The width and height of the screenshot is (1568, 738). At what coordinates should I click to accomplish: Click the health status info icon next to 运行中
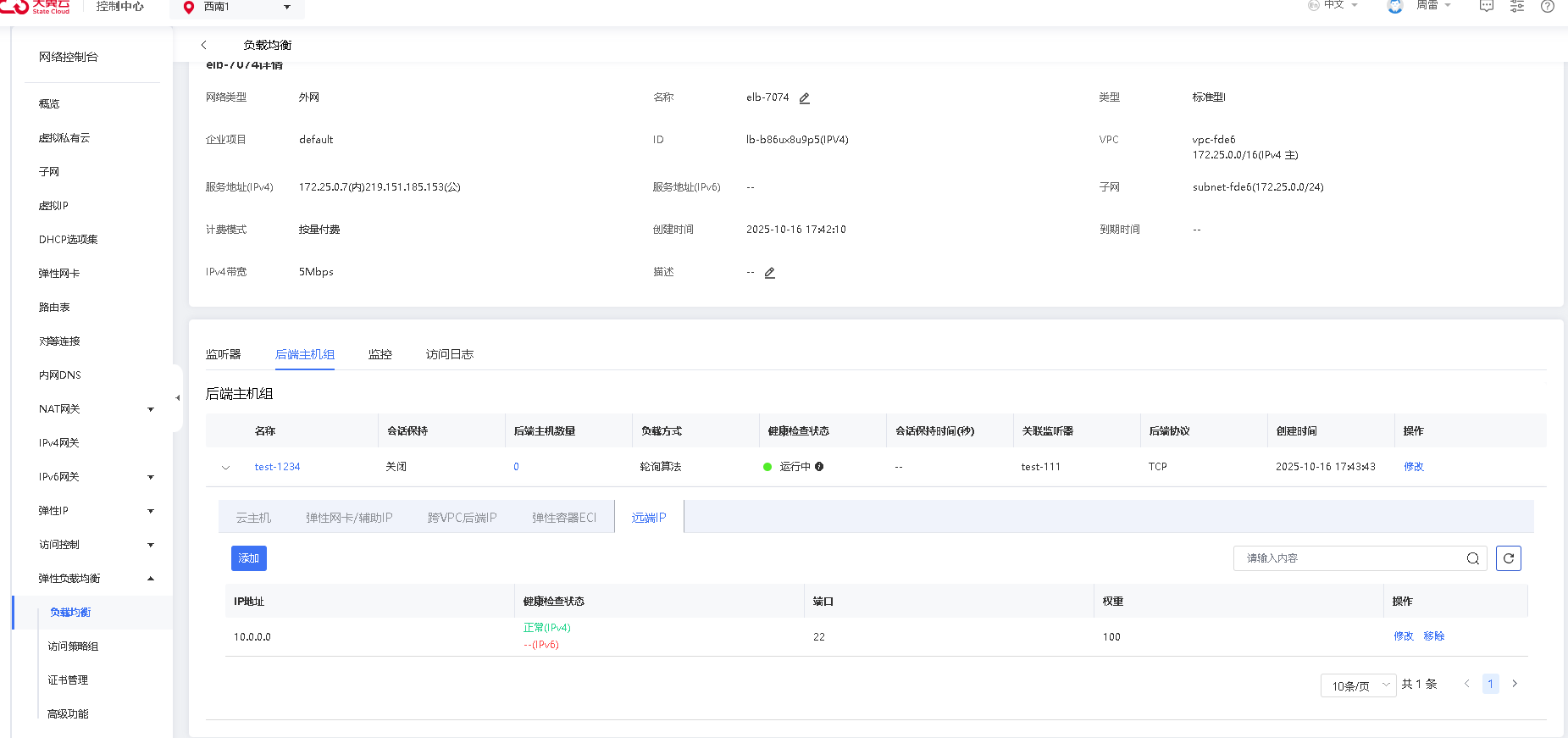tap(819, 467)
